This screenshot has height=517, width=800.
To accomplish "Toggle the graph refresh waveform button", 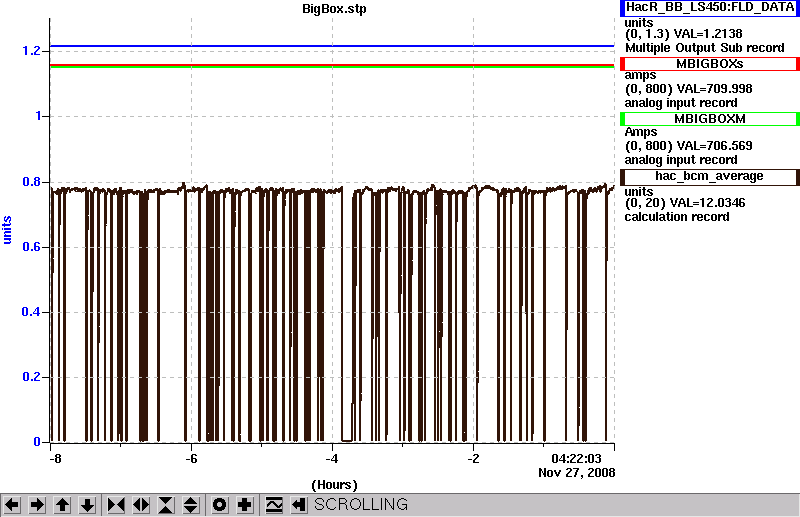I will coord(274,505).
